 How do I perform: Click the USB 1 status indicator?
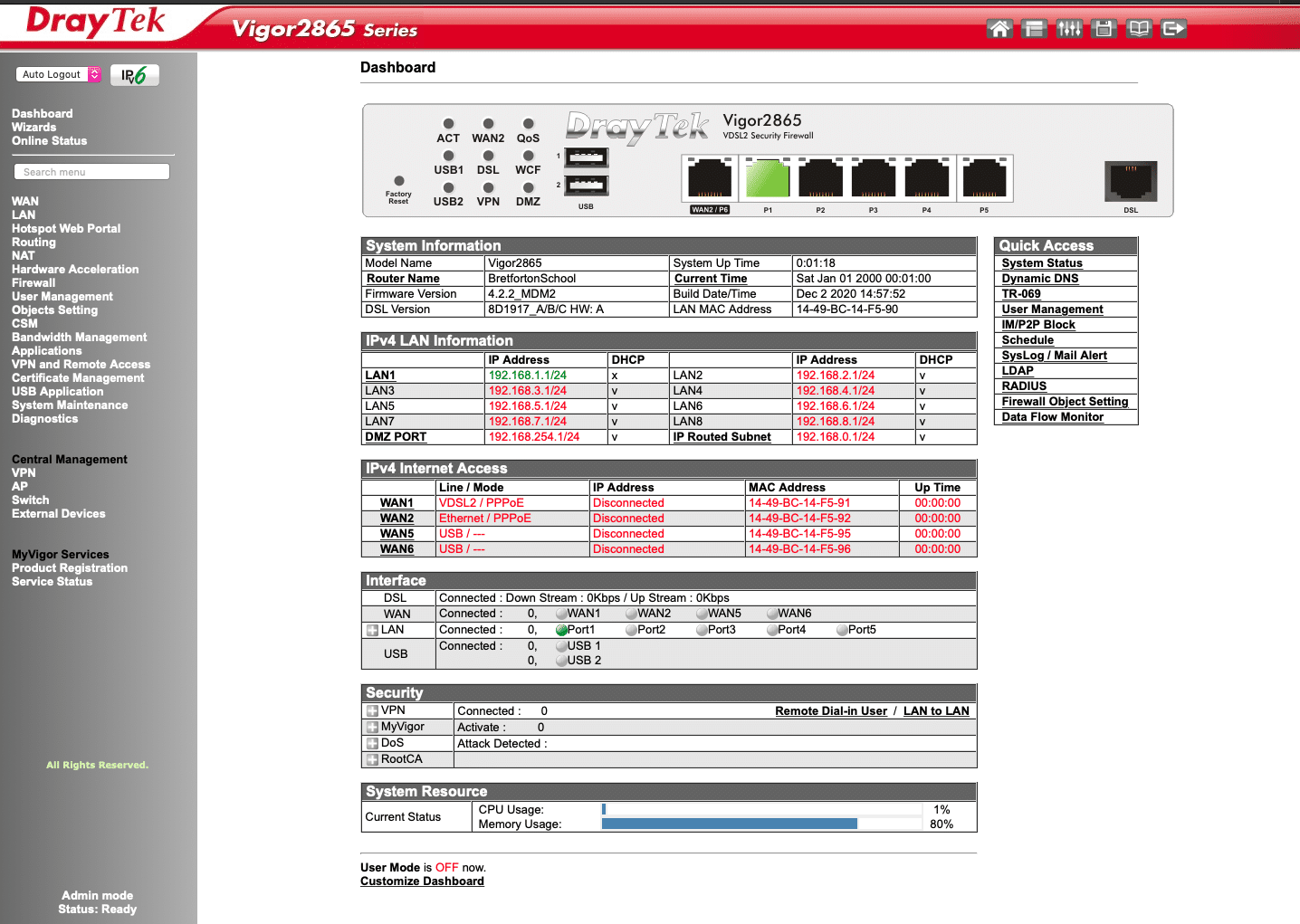coord(561,646)
